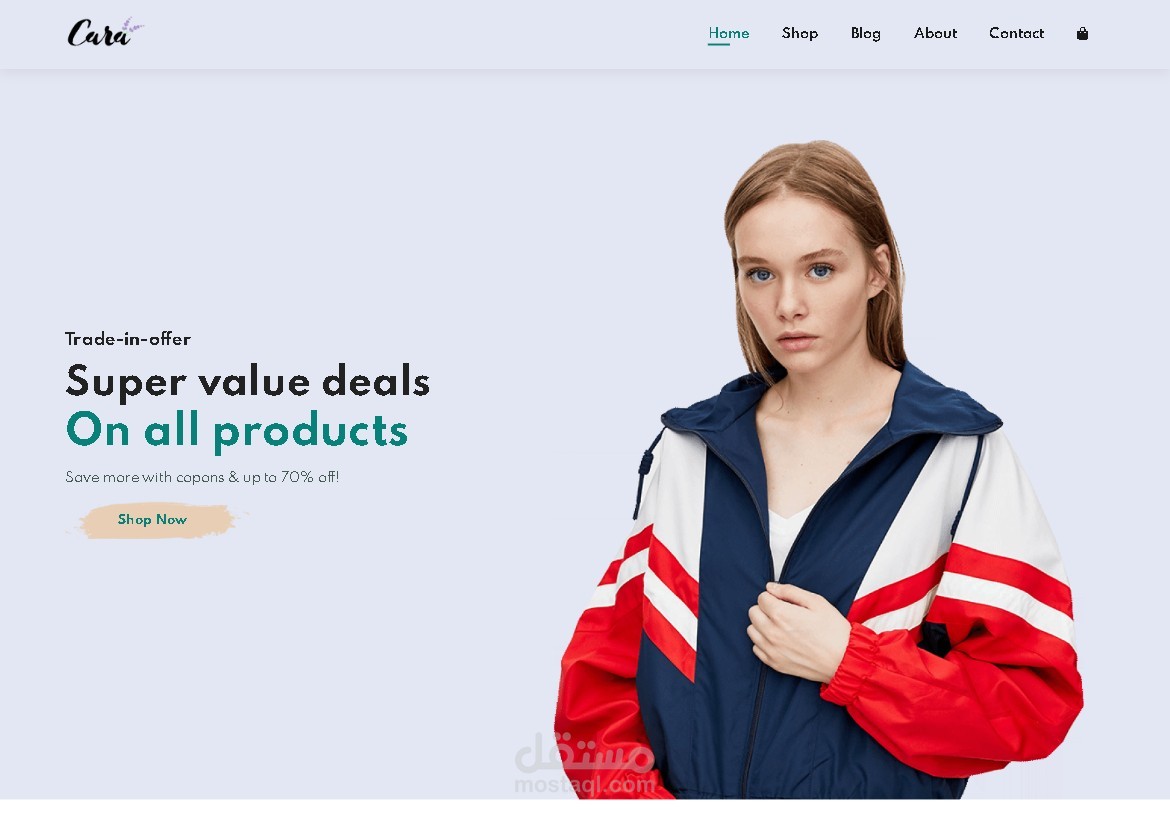Select About in the navigation bar
Viewport: 1170px width, 813px height.
click(x=935, y=33)
